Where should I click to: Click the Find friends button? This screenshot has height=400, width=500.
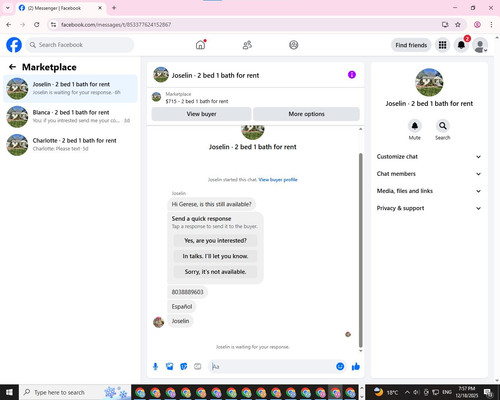point(411,45)
